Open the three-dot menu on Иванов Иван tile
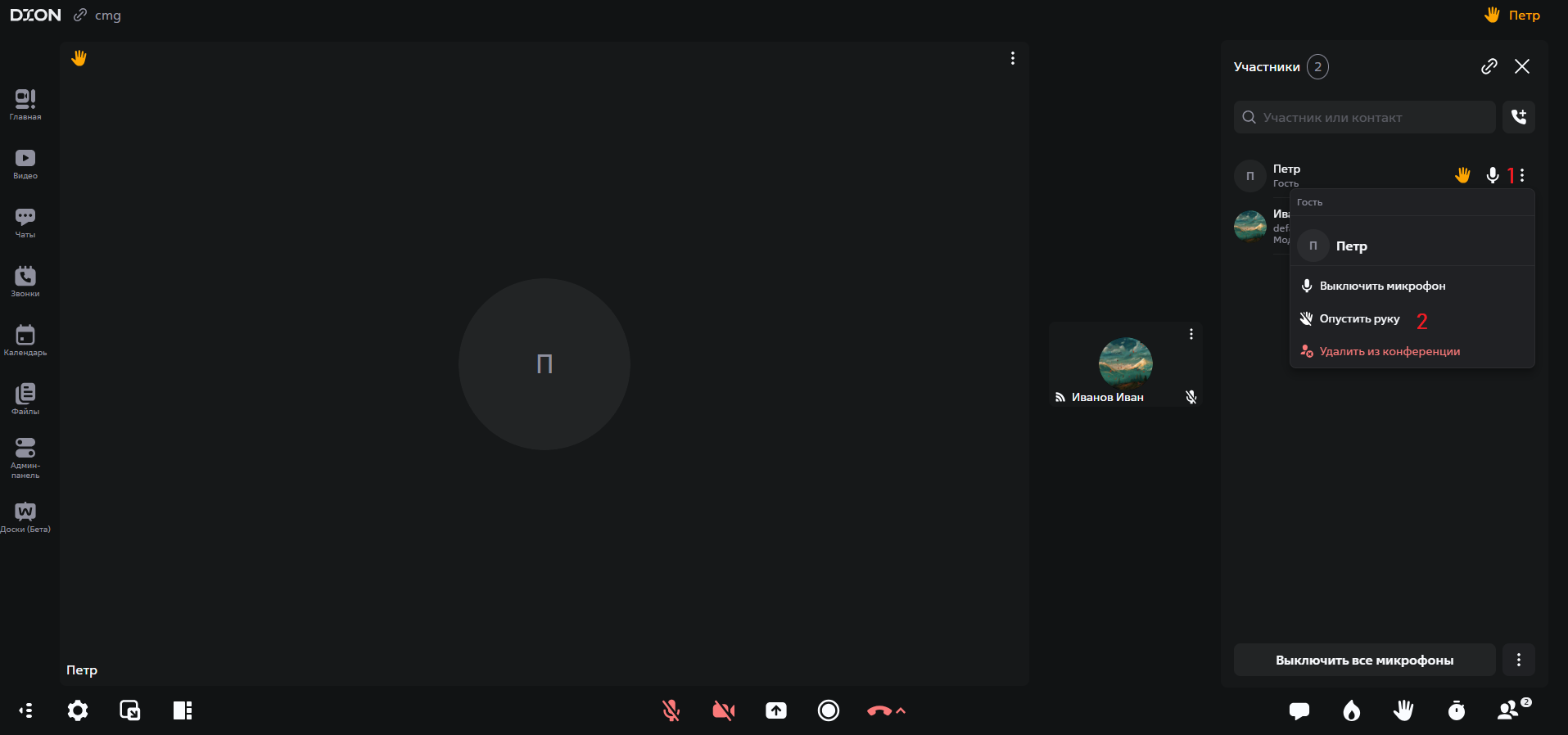 [x=1191, y=334]
